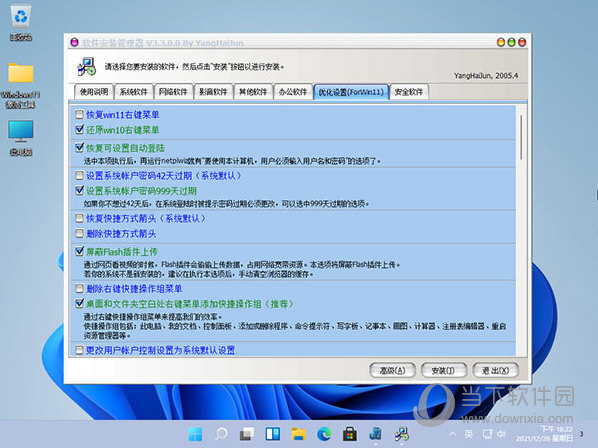The height and width of the screenshot is (448, 598).
Task: Open the 办公软件 tab
Action: [293, 92]
